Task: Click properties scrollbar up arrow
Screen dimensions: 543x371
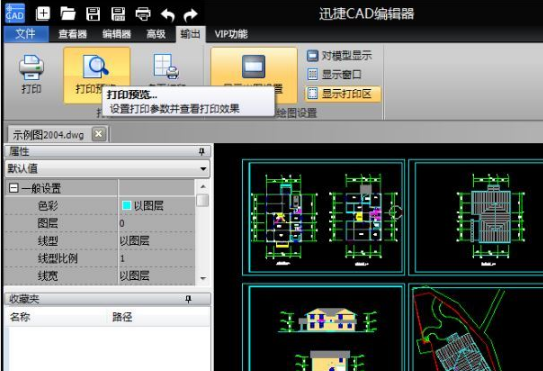Action: pos(203,186)
